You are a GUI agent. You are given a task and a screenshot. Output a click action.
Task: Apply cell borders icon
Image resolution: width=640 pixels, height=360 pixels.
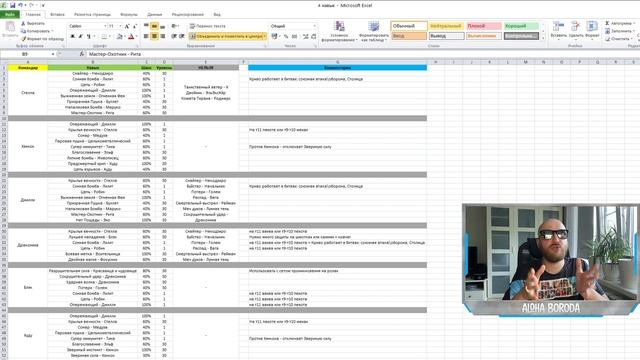(104, 36)
